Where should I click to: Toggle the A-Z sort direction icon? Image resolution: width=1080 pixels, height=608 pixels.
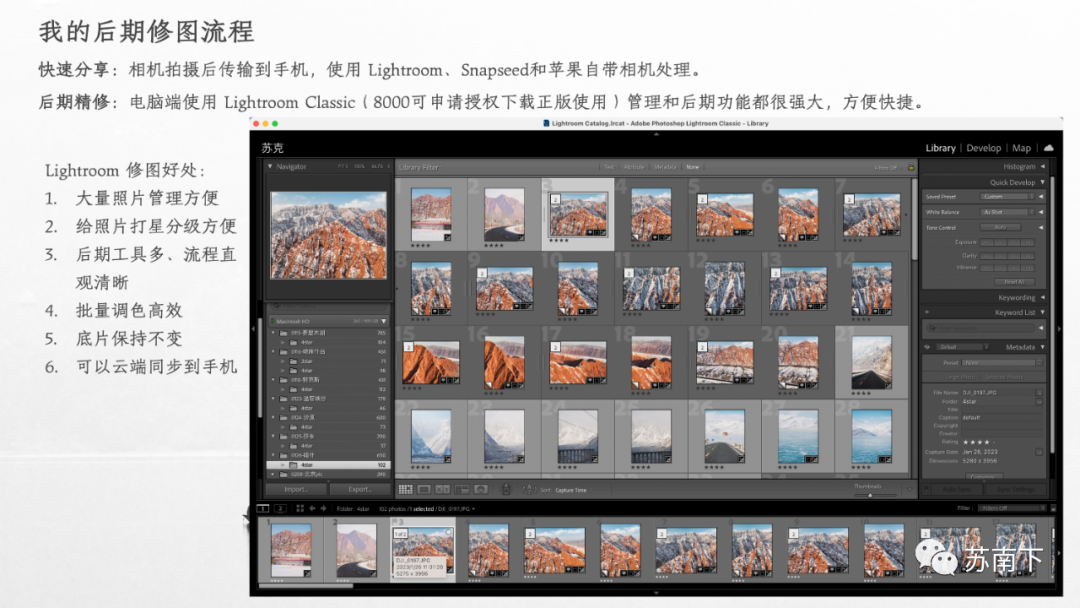529,490
